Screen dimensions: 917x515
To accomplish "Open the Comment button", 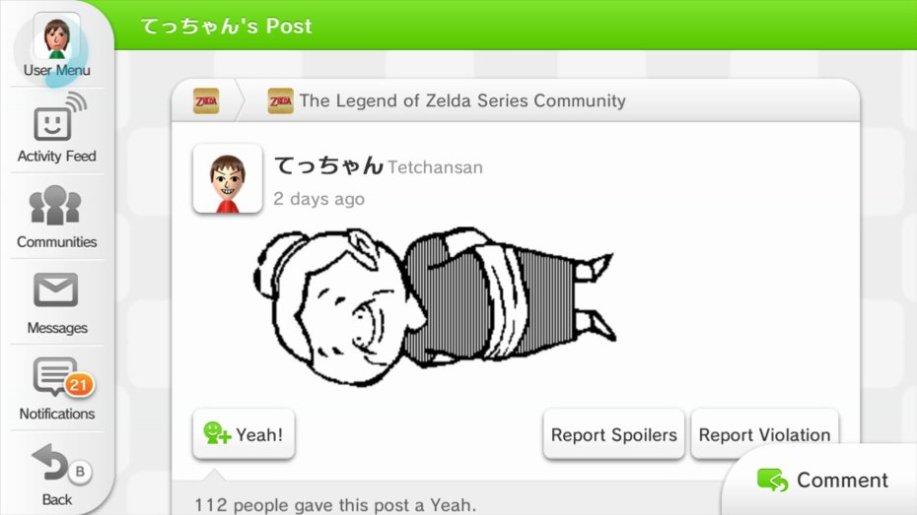I will [822, 480].
